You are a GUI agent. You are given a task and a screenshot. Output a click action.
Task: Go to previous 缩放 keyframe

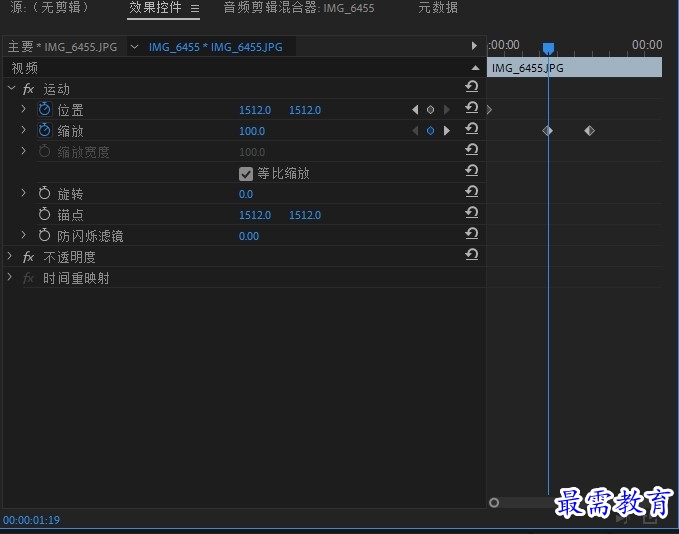pos(415,130)
